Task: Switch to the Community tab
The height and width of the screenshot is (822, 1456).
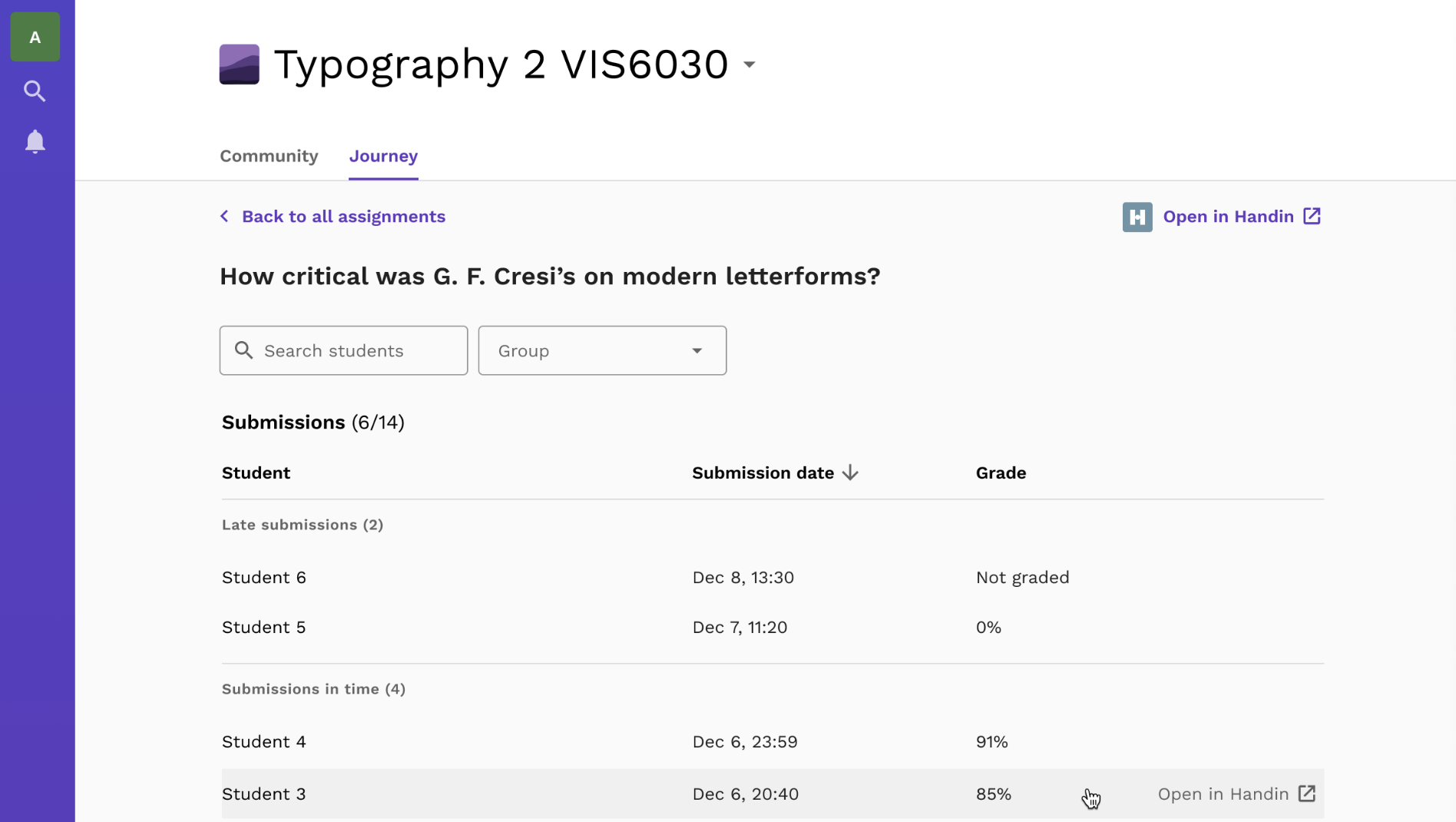Action: 268,156
